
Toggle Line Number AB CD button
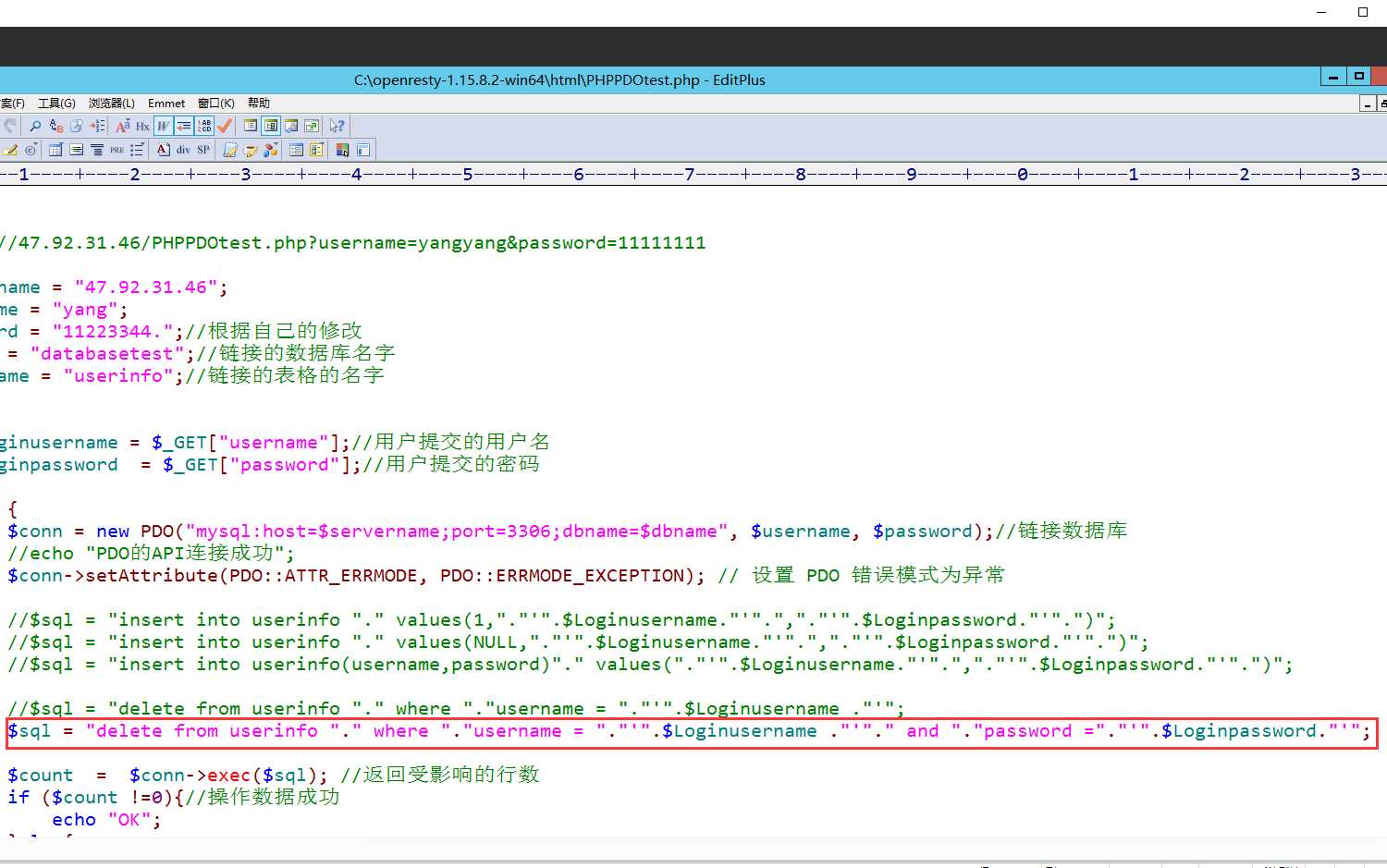[x=204, y=126]
